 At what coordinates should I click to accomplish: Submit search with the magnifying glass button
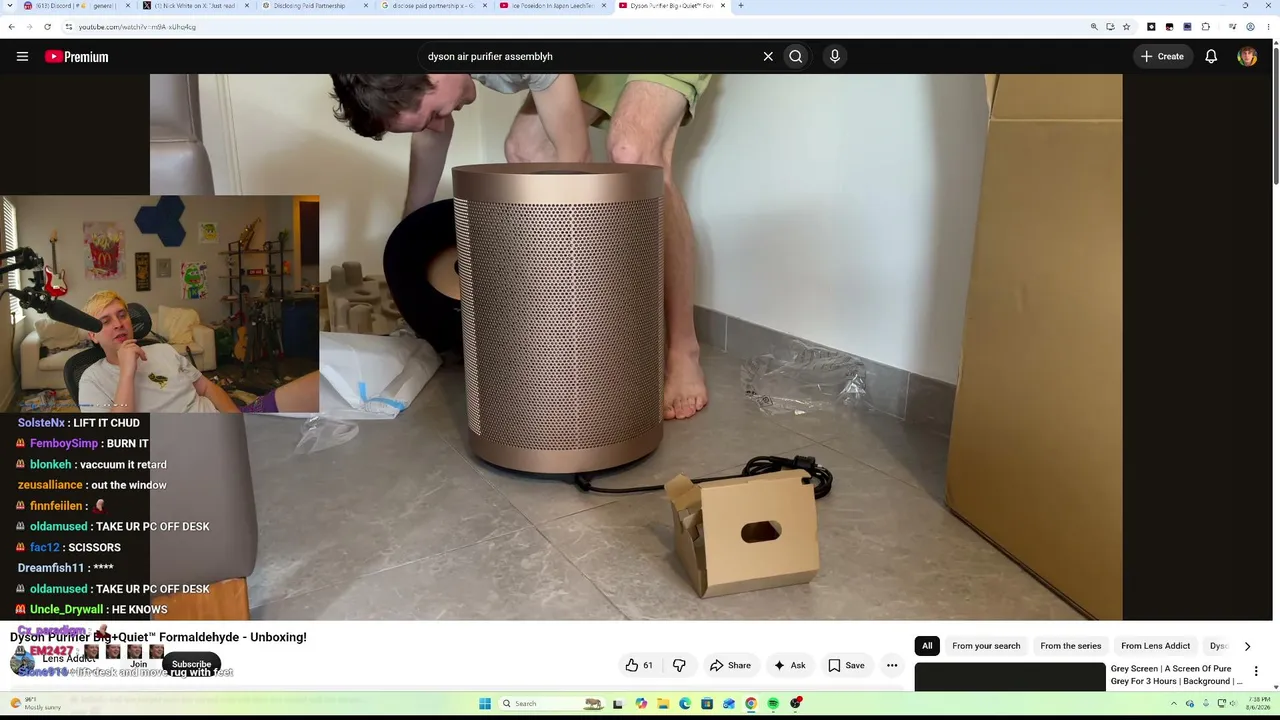click(x=796, y=57)
